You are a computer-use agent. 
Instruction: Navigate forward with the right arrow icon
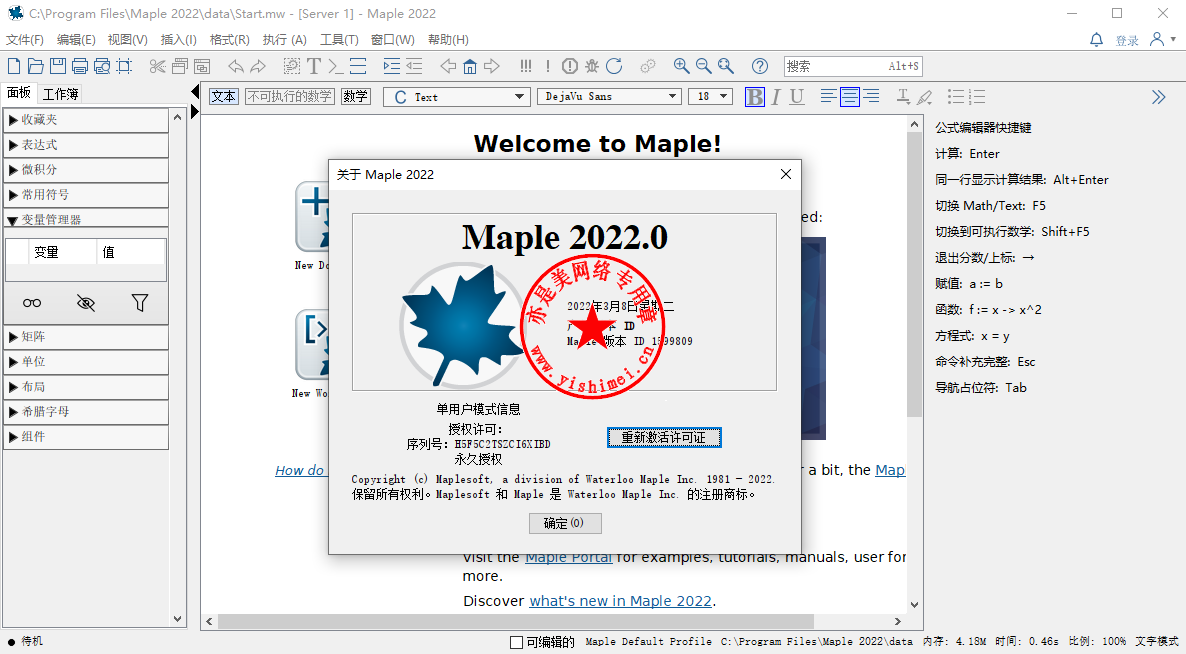click(492, 67)
